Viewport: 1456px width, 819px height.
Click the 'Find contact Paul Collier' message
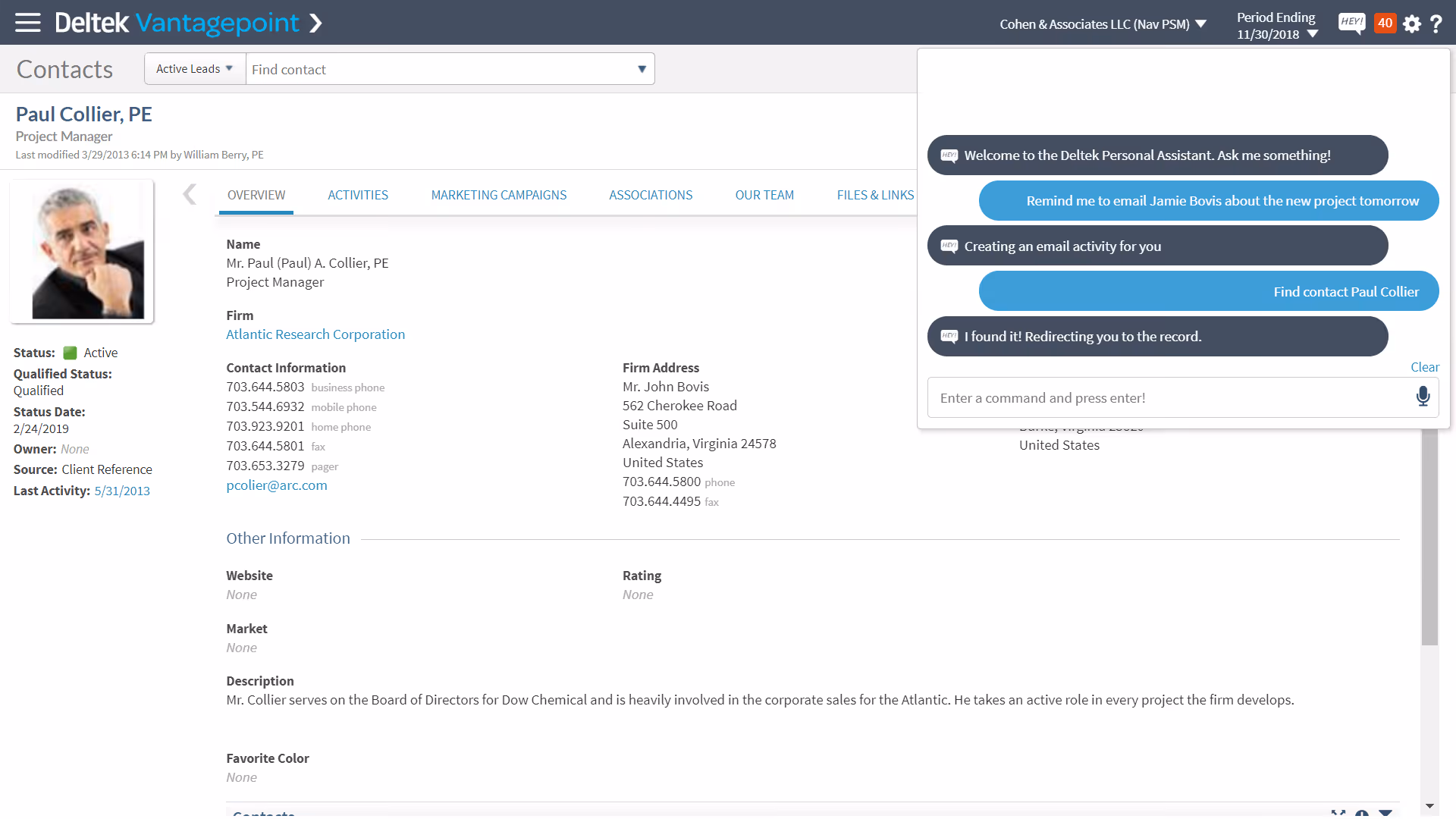click(1209, 291)
